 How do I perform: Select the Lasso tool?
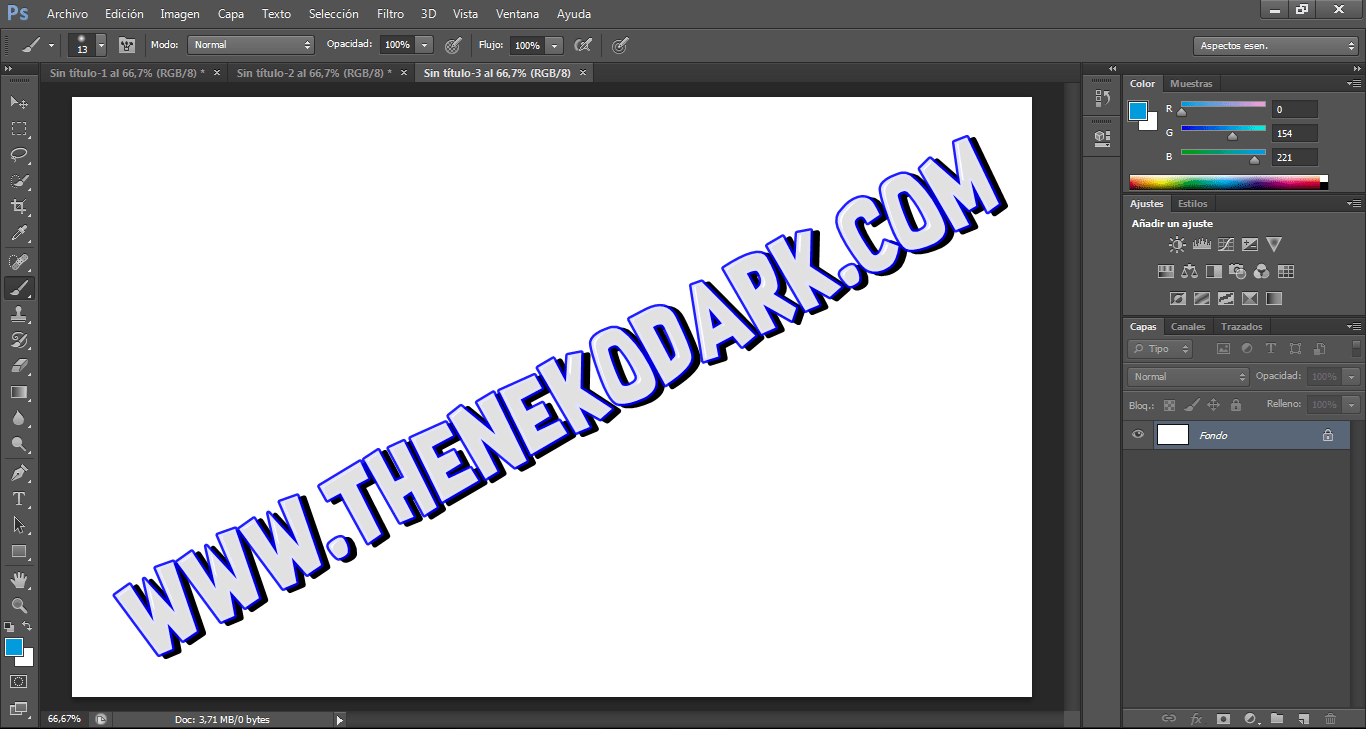[x=19, y=154]
